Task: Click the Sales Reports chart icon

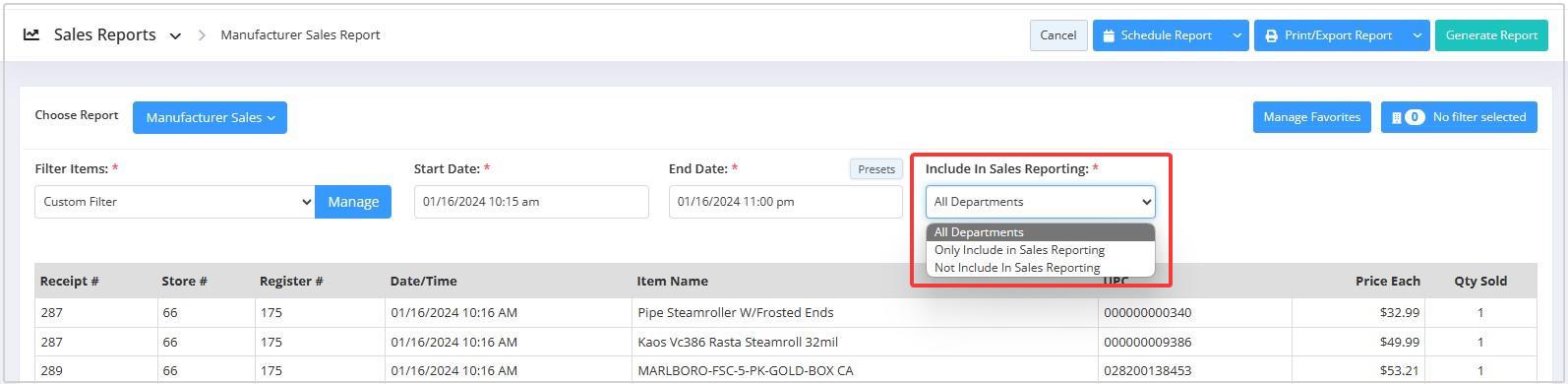Action: pos(31,34)
